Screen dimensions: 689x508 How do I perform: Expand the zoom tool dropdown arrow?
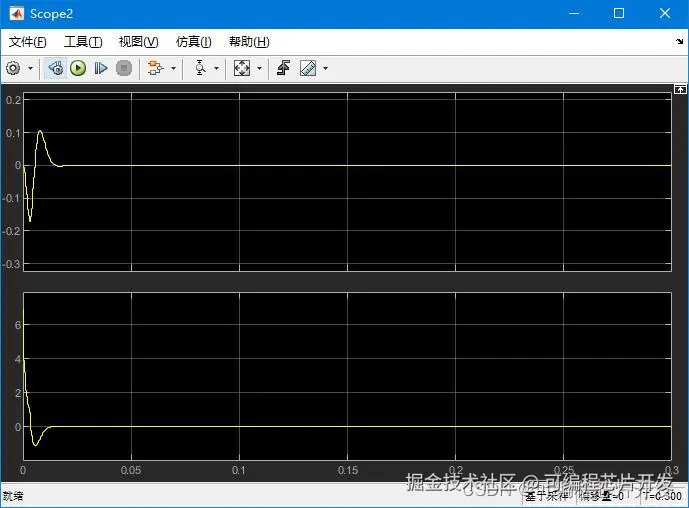[x=216, y=68]
